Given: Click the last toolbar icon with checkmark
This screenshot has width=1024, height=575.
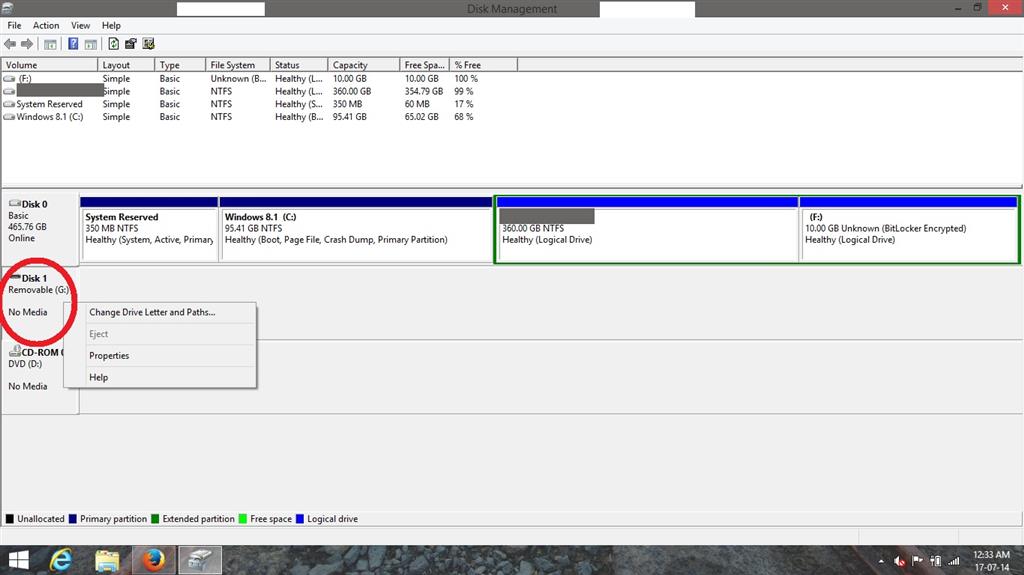Looking at the screenshot, I should (148, 44).
